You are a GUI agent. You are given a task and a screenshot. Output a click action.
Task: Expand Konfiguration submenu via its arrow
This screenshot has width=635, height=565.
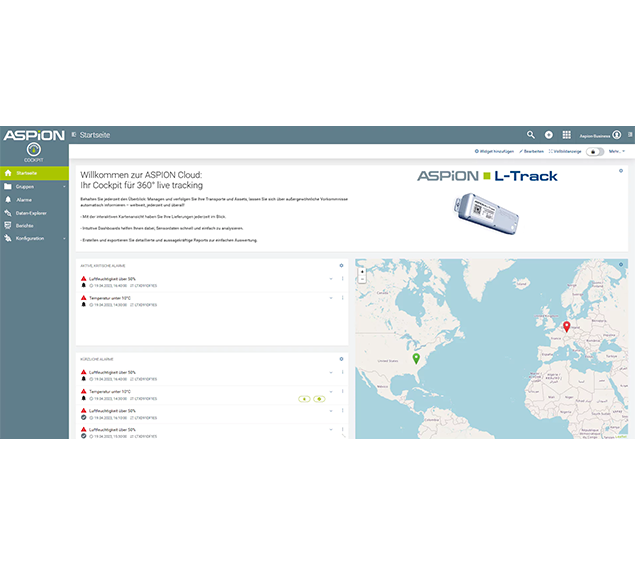[64, 239]
